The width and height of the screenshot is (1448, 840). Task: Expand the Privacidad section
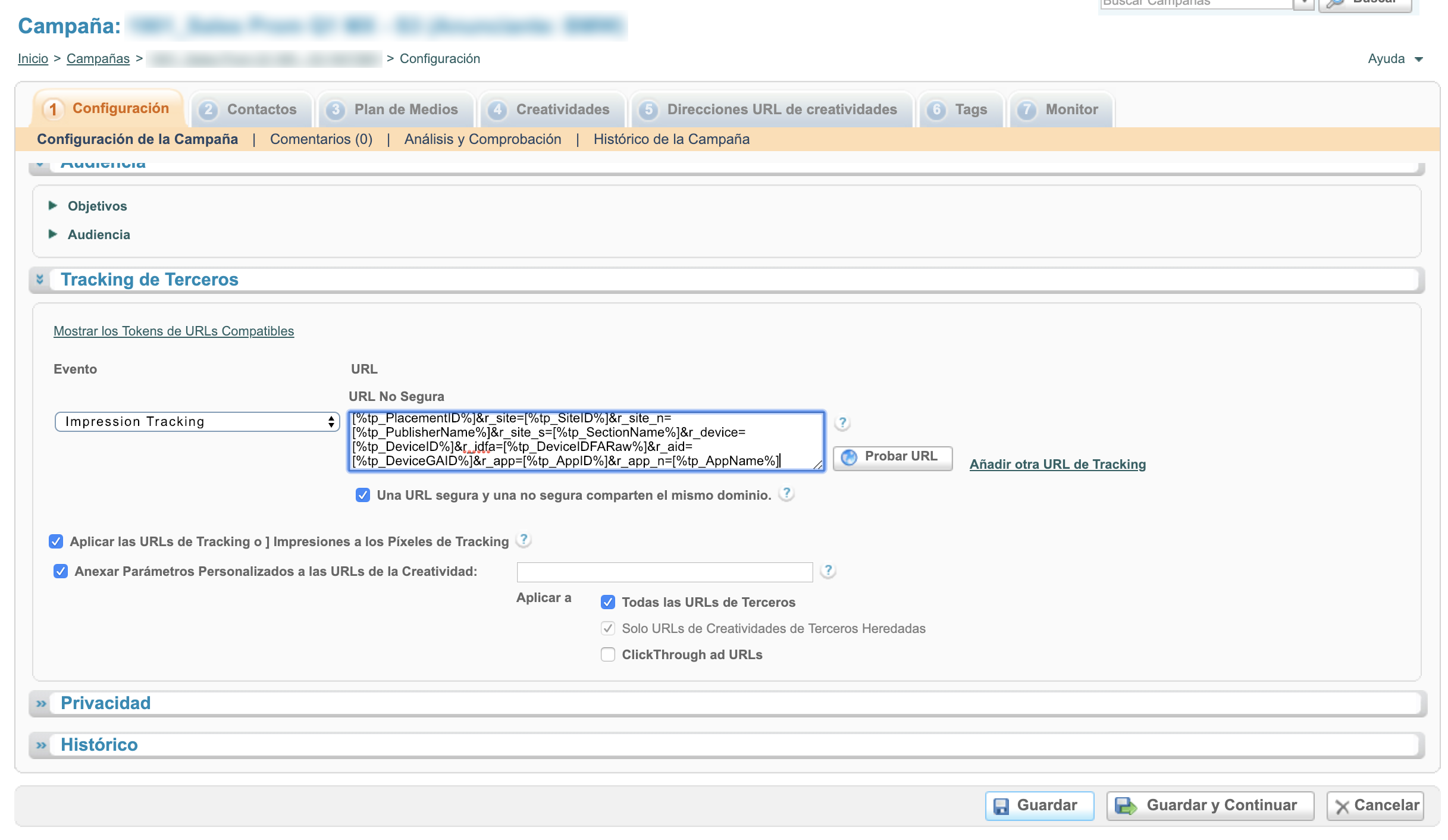pyautogui.click(x=41, y=704)
